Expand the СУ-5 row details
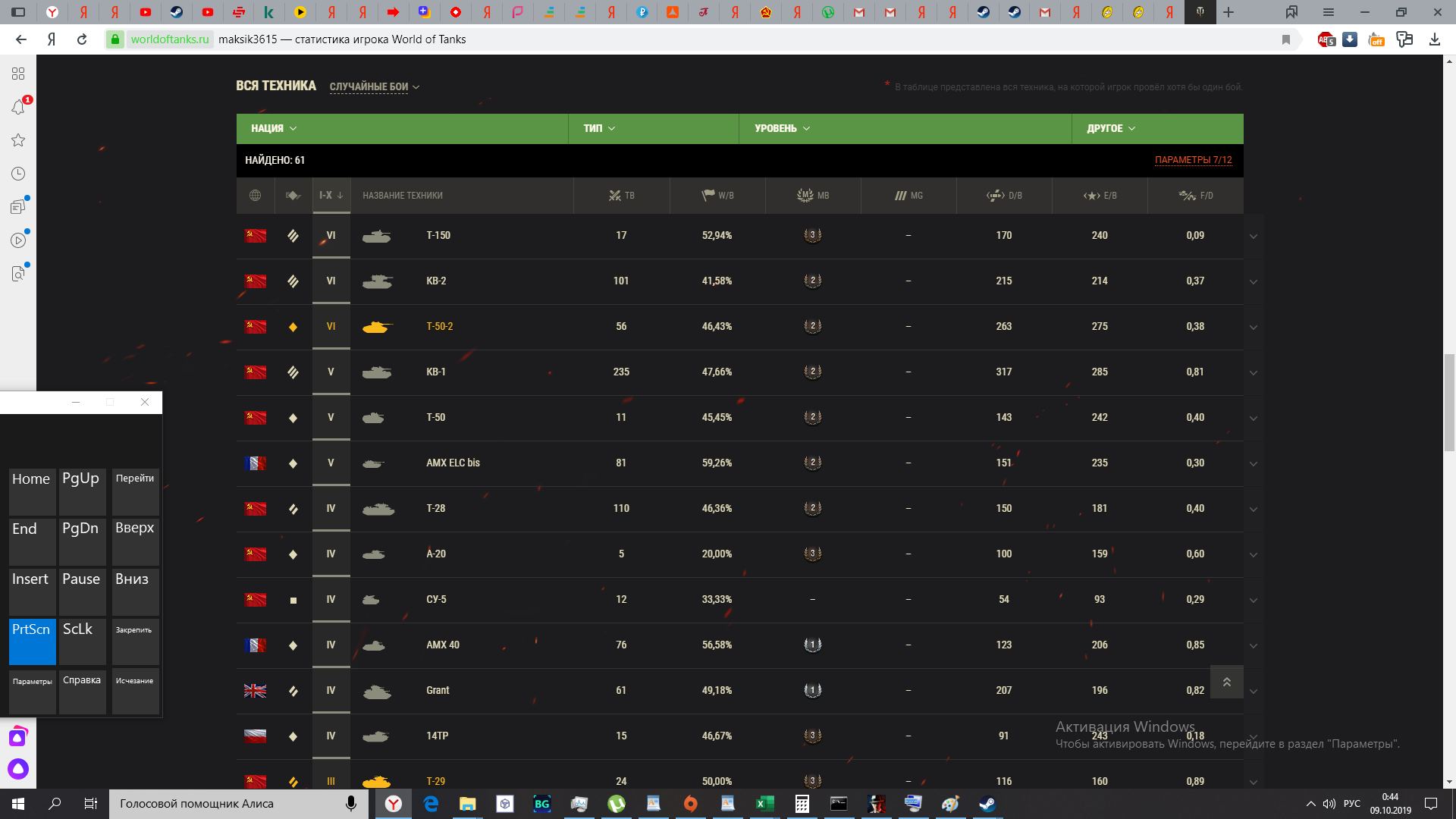1456x819 pixels. (x=1254, y=601)
